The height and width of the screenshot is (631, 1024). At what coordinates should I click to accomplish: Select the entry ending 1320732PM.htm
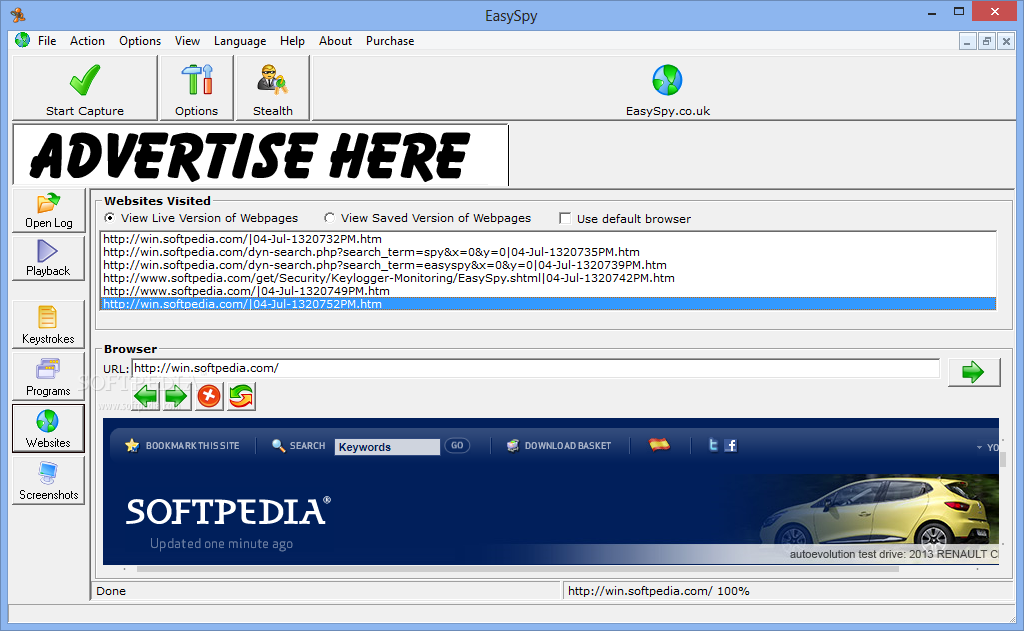(548, 238)
